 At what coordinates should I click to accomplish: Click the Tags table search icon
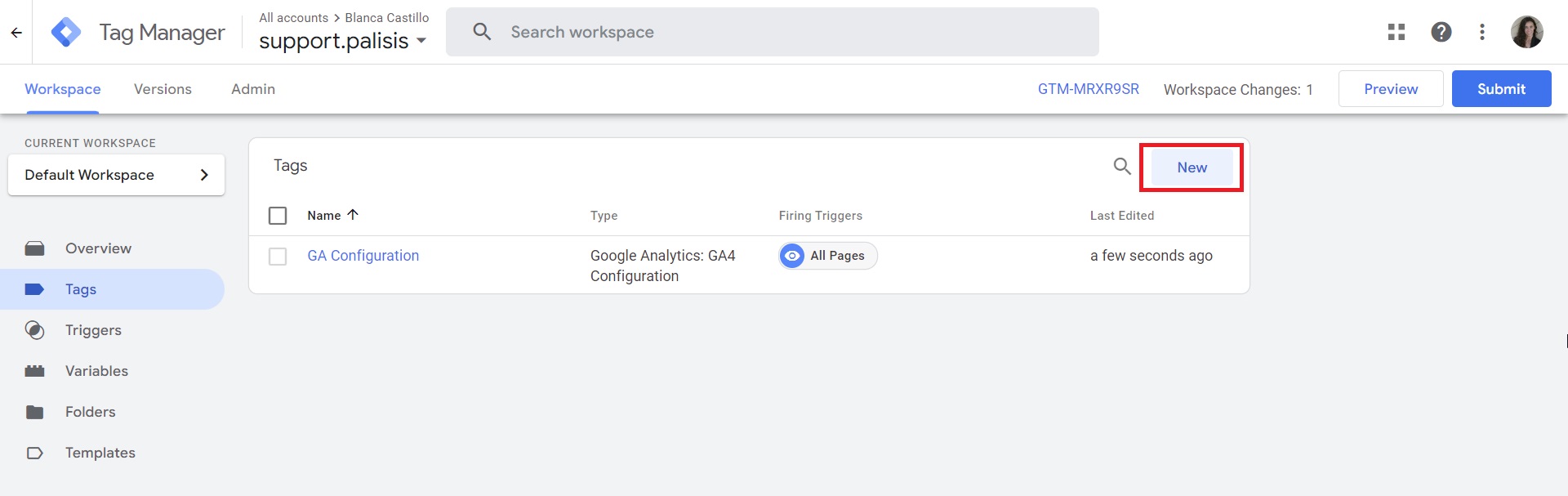[1122, 167]
